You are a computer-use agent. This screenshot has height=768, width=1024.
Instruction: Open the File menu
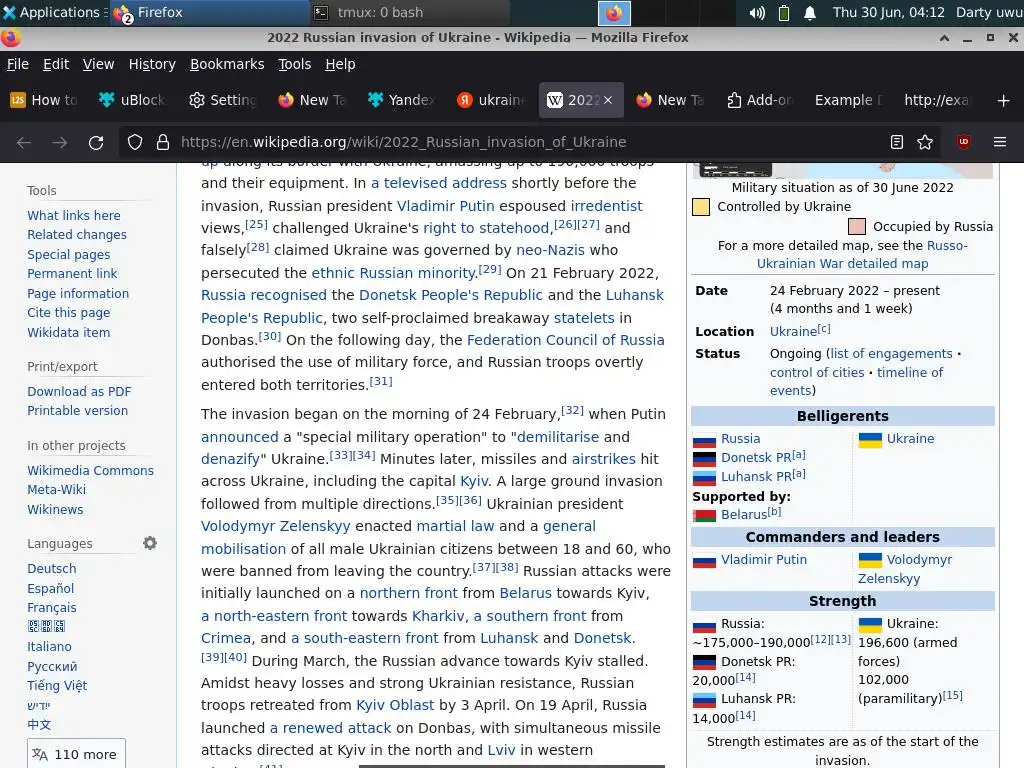click(18, 64)
